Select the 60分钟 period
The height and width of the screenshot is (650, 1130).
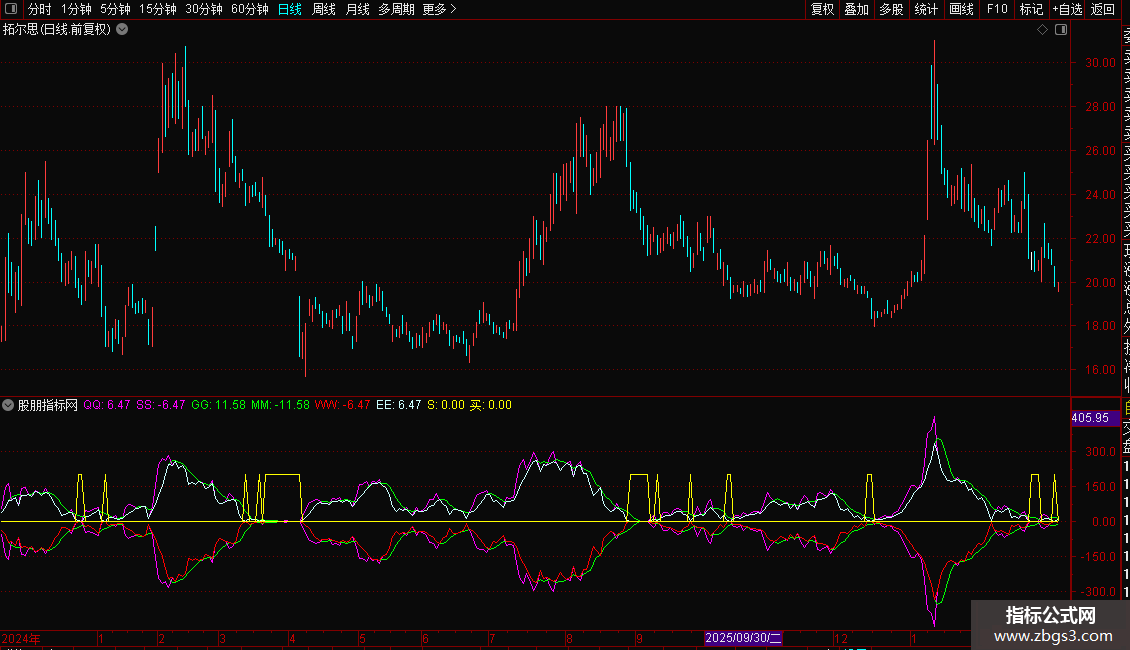[249, 9]
